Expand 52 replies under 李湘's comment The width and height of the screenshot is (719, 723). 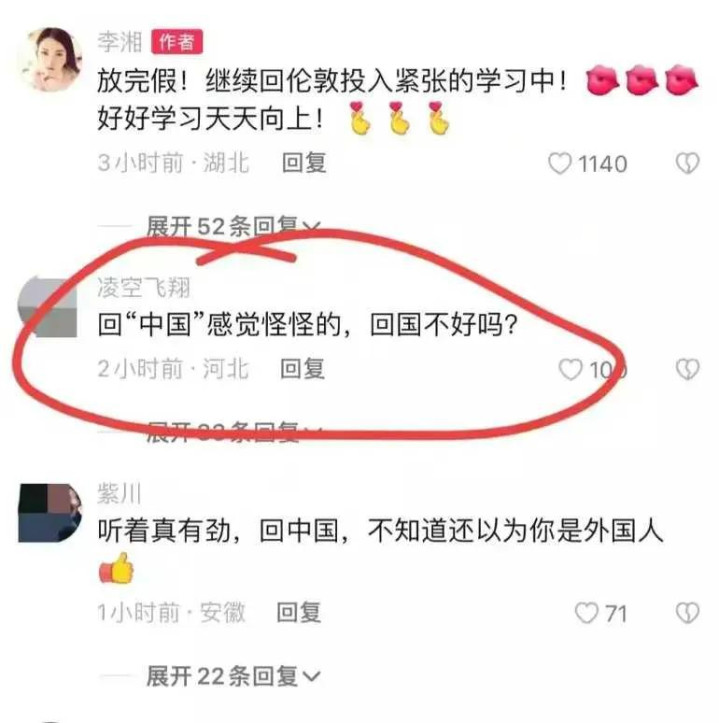point(233,226)
